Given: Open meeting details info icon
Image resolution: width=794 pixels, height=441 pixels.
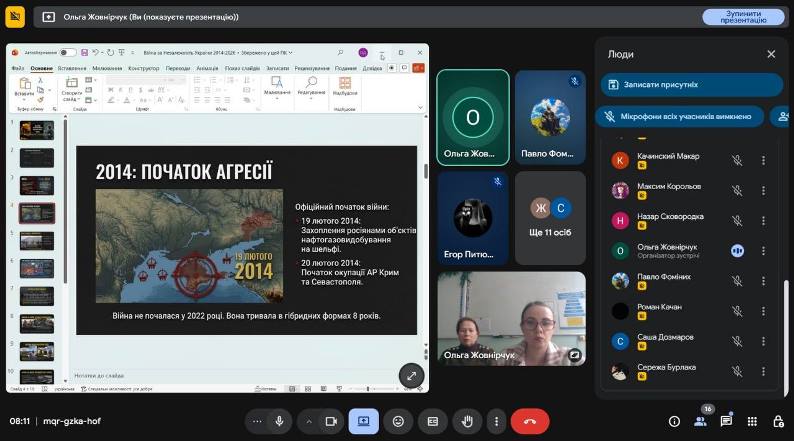Looking at the screenshot, I should [674, 421].
